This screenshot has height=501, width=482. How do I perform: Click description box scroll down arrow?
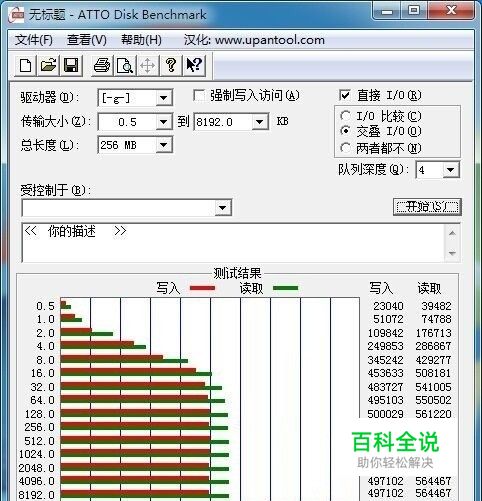452,253
